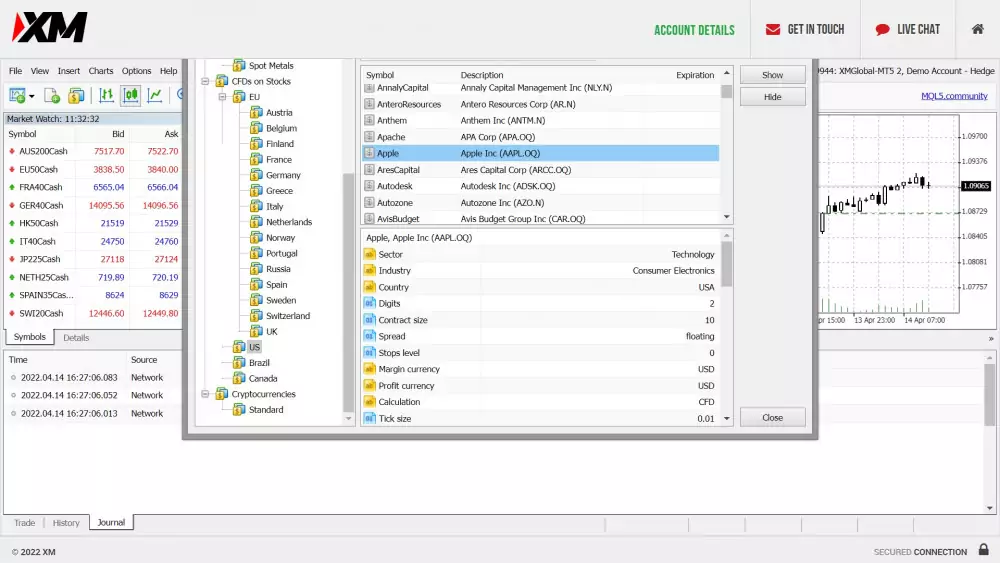The image size is (1000, 563).
Task: Open the Help menu
Action: pos(168,71)
